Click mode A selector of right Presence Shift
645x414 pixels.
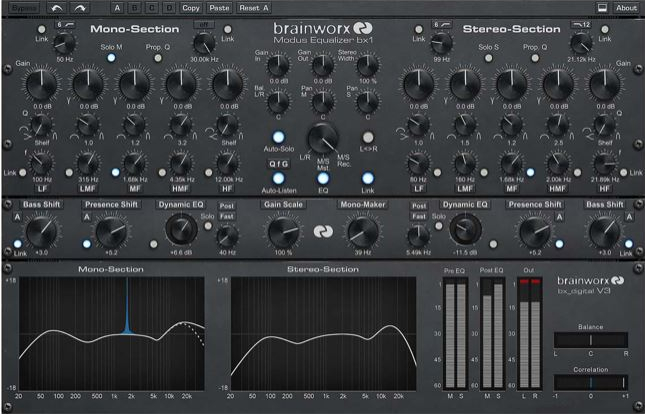(559, 217)
